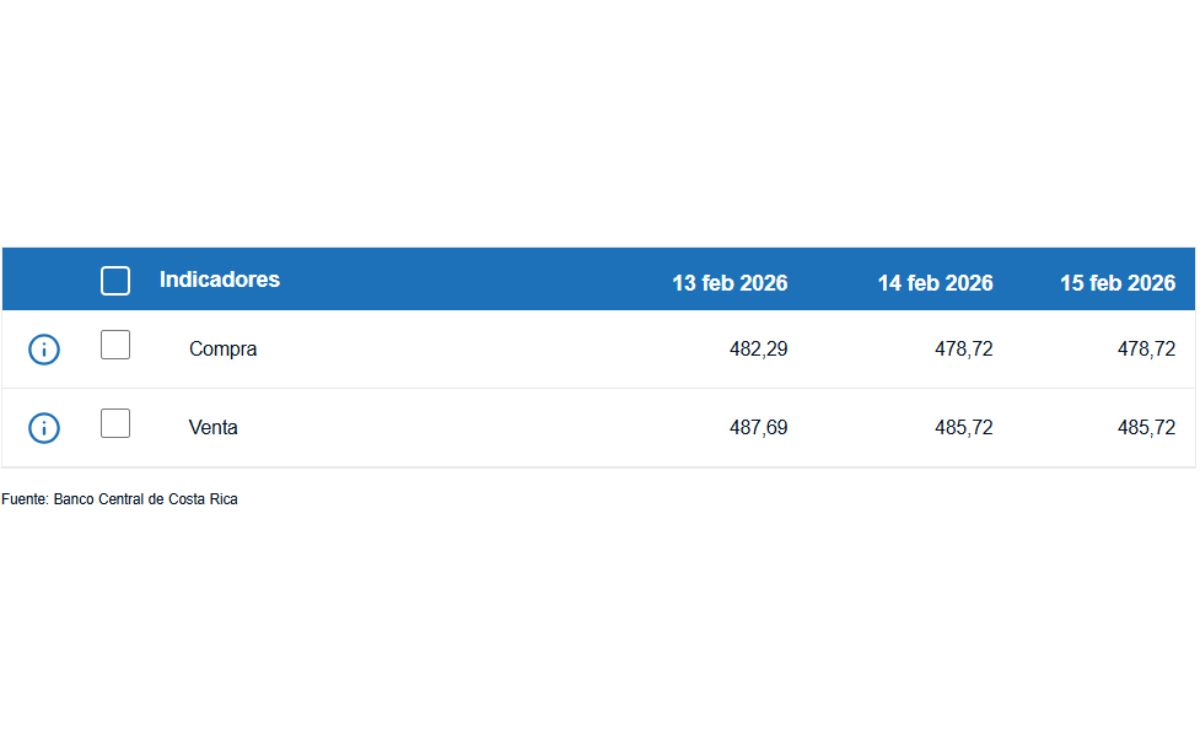Click the Venta value 487,69
Screen dimensions: 1200x747
[x=759, y=427]
